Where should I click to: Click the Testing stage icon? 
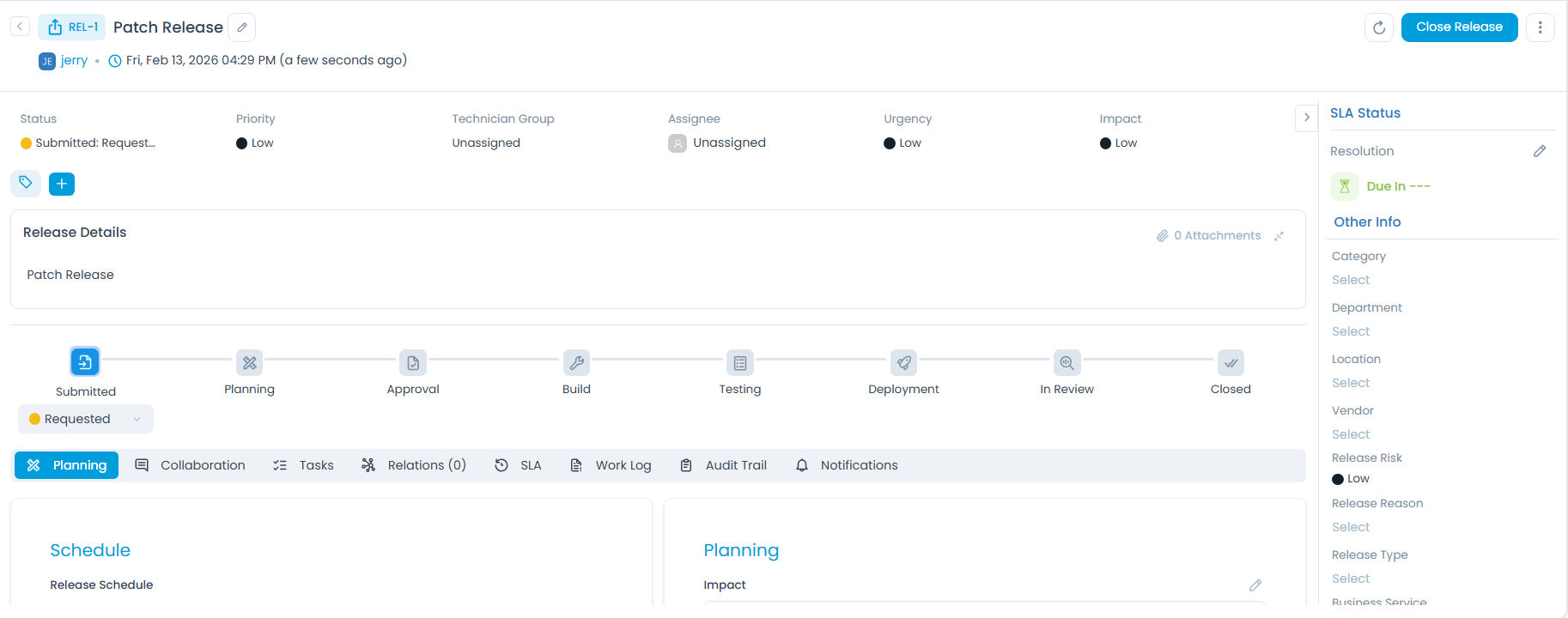click(x=739, y=363)
